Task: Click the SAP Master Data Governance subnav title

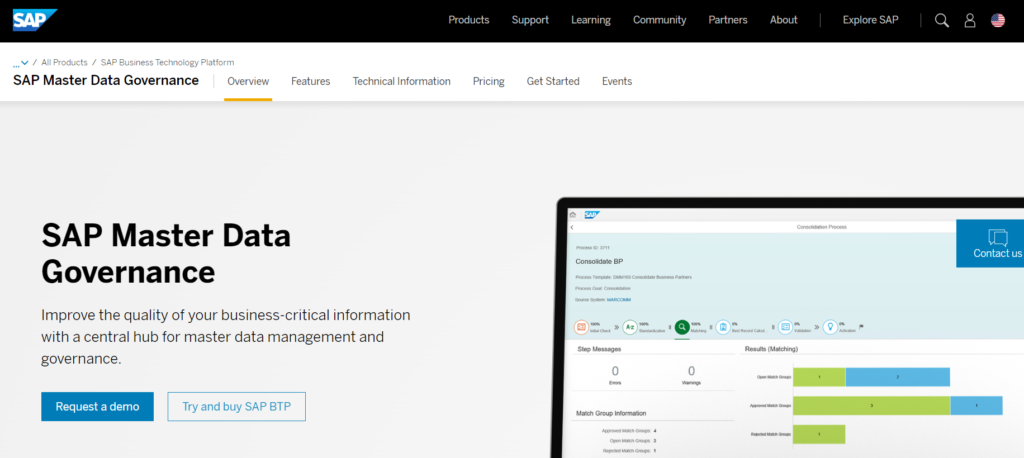Action: (x=106, y=80)
